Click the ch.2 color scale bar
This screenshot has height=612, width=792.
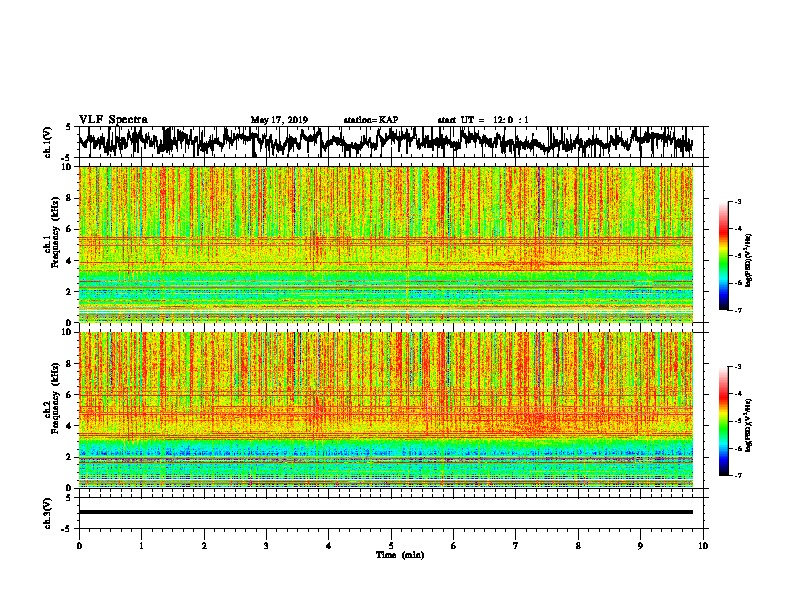(724, 421)
